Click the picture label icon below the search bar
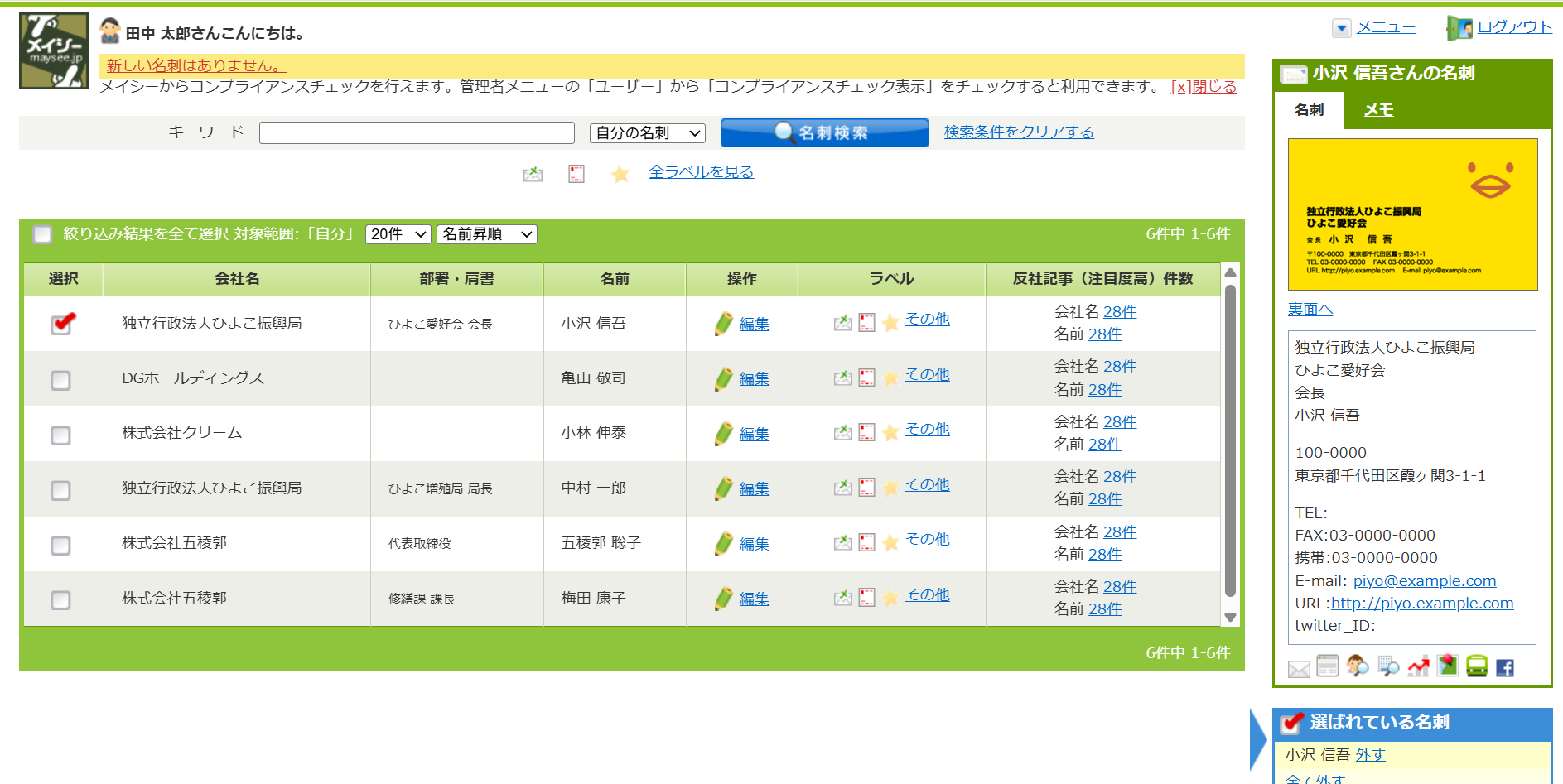Viewport: 1563px width, 784px height. pyautogui.click(x=533, y=174)
